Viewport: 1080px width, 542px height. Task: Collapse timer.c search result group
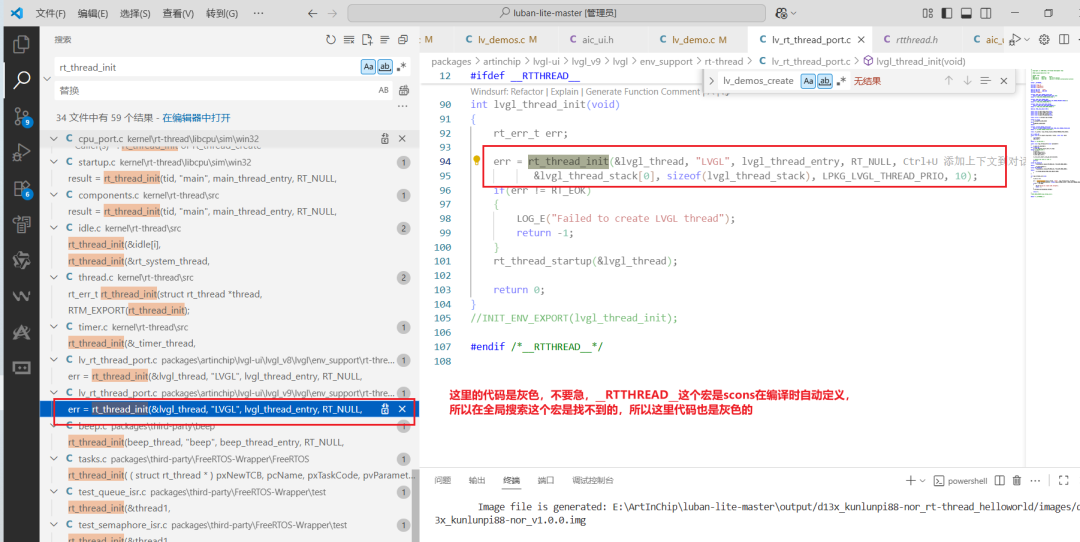point(55,326)
